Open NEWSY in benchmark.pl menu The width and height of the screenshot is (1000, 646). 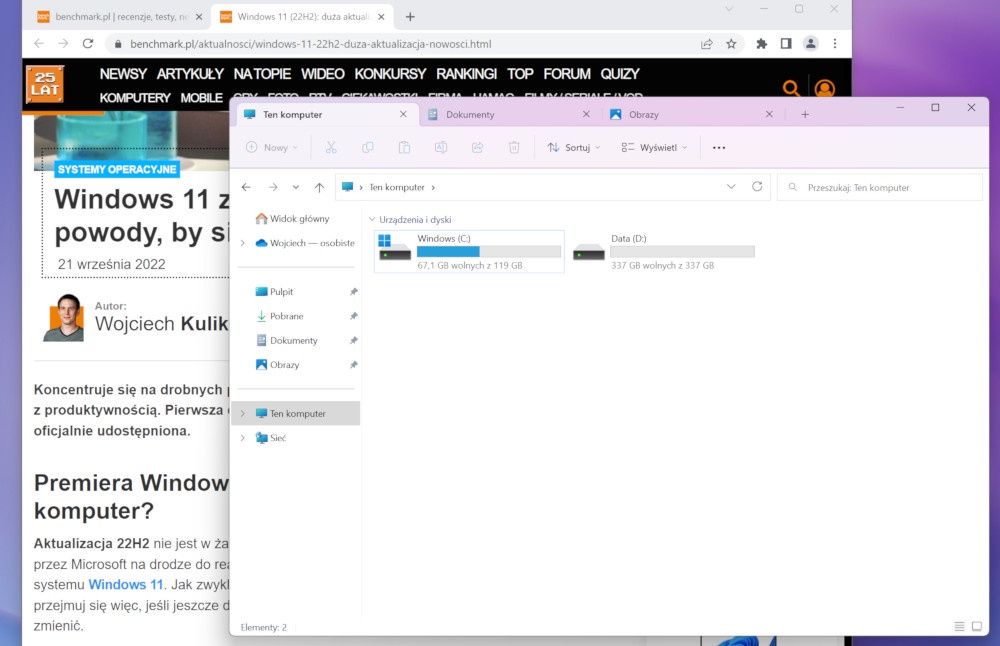123,74
